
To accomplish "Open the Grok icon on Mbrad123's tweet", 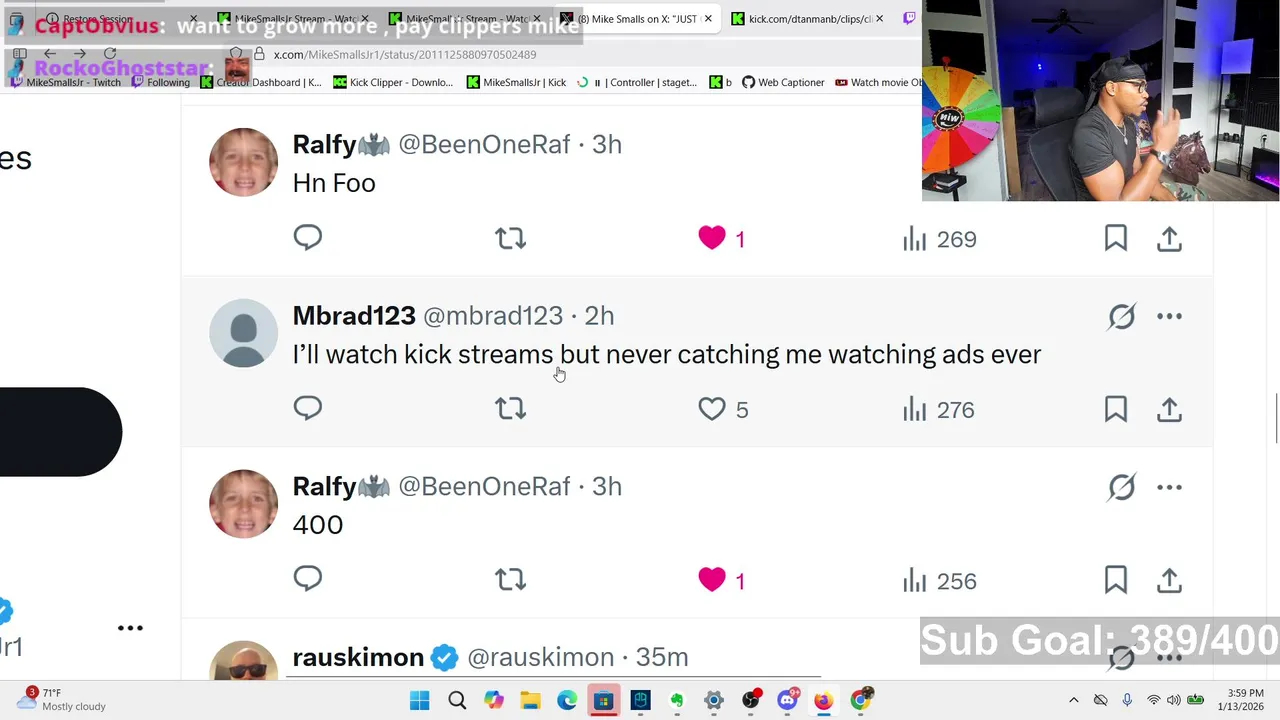I will point(1121,317).
